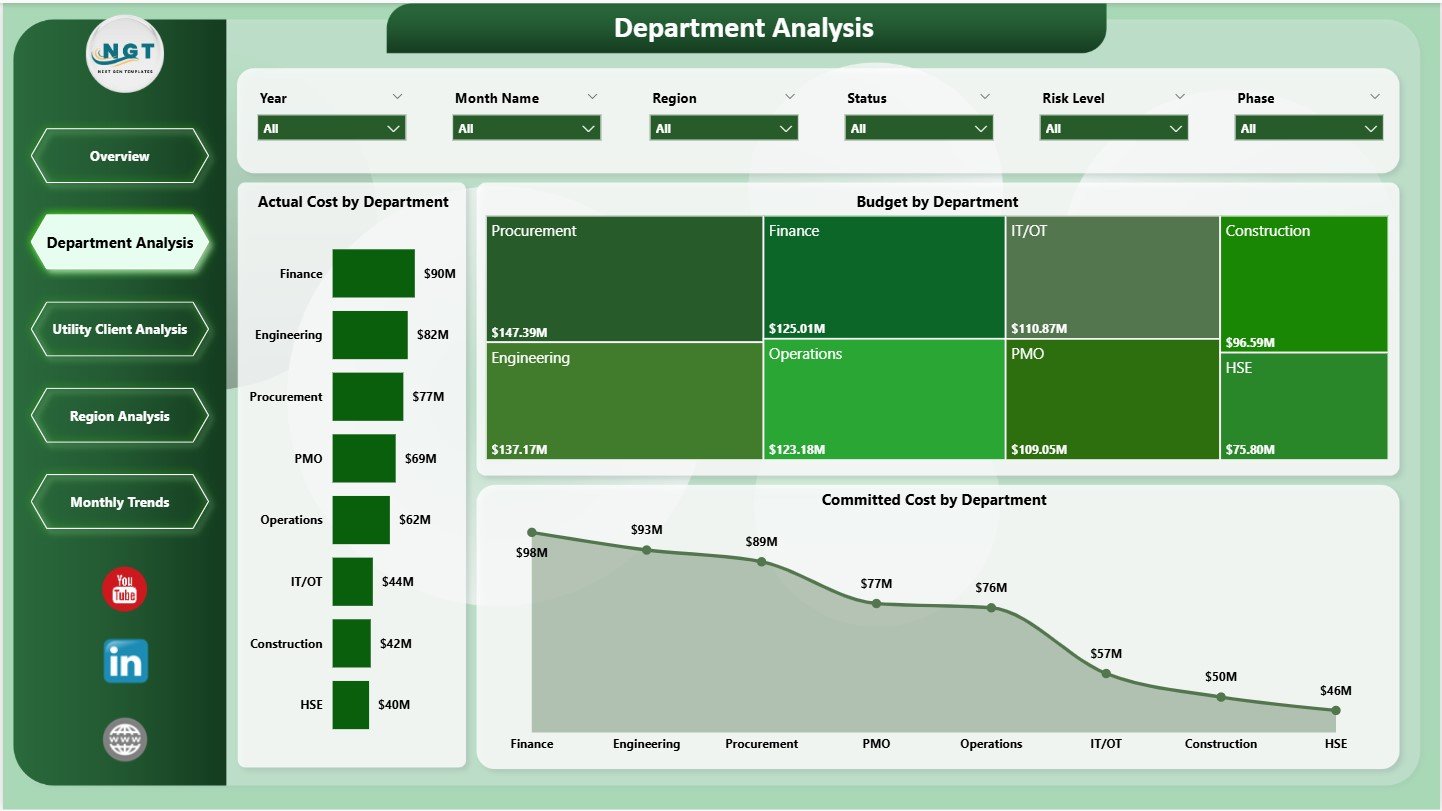Viewport: 1442px width, 811px height.
Task: Click the YouTube icon in the sidebar
Action: [x=124, y=590]
